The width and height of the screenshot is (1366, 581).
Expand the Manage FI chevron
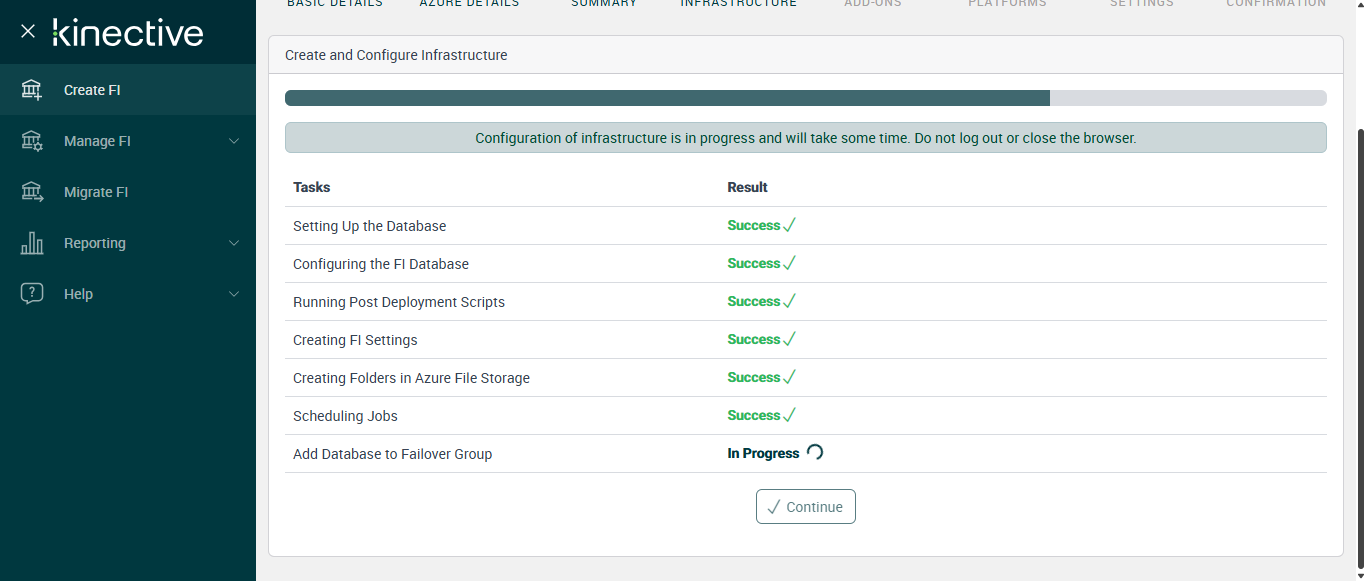[x=234, y=141]
